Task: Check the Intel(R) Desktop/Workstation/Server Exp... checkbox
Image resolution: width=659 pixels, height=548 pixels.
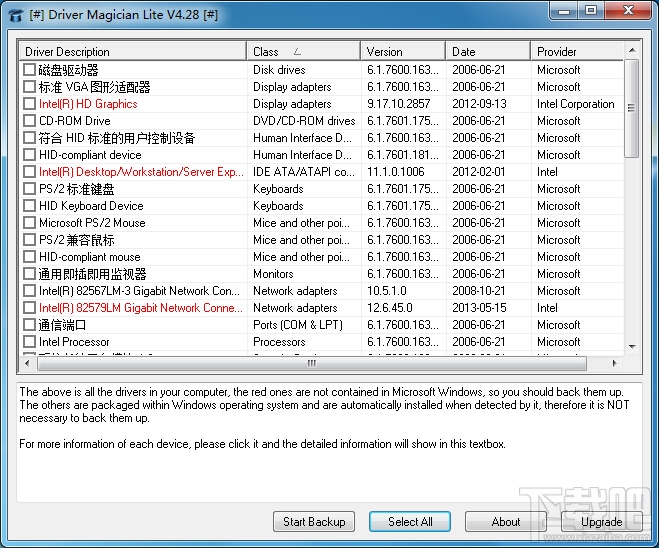Action: pos(29,172)
